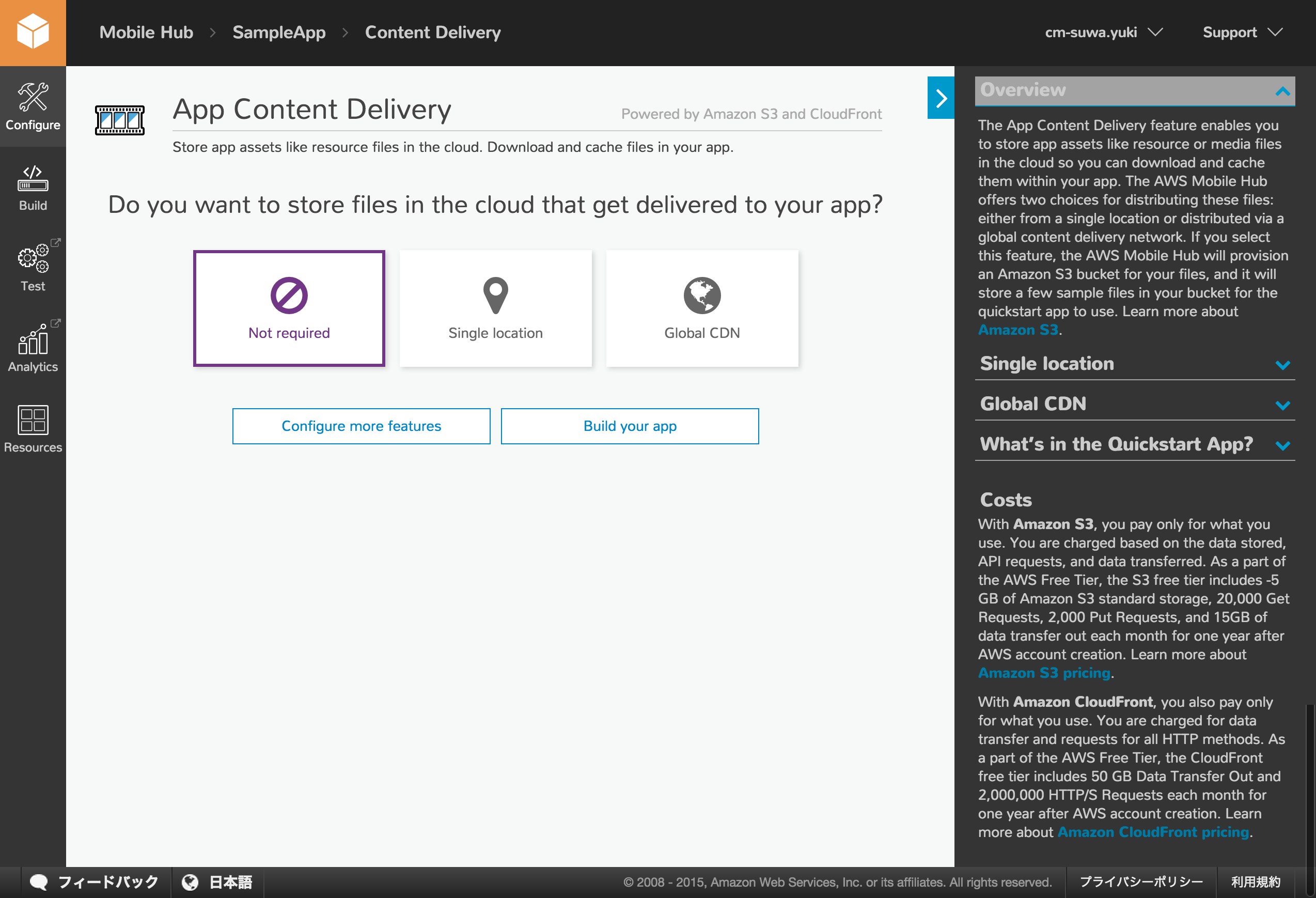Collapse the Overview section

[1135, 90]
